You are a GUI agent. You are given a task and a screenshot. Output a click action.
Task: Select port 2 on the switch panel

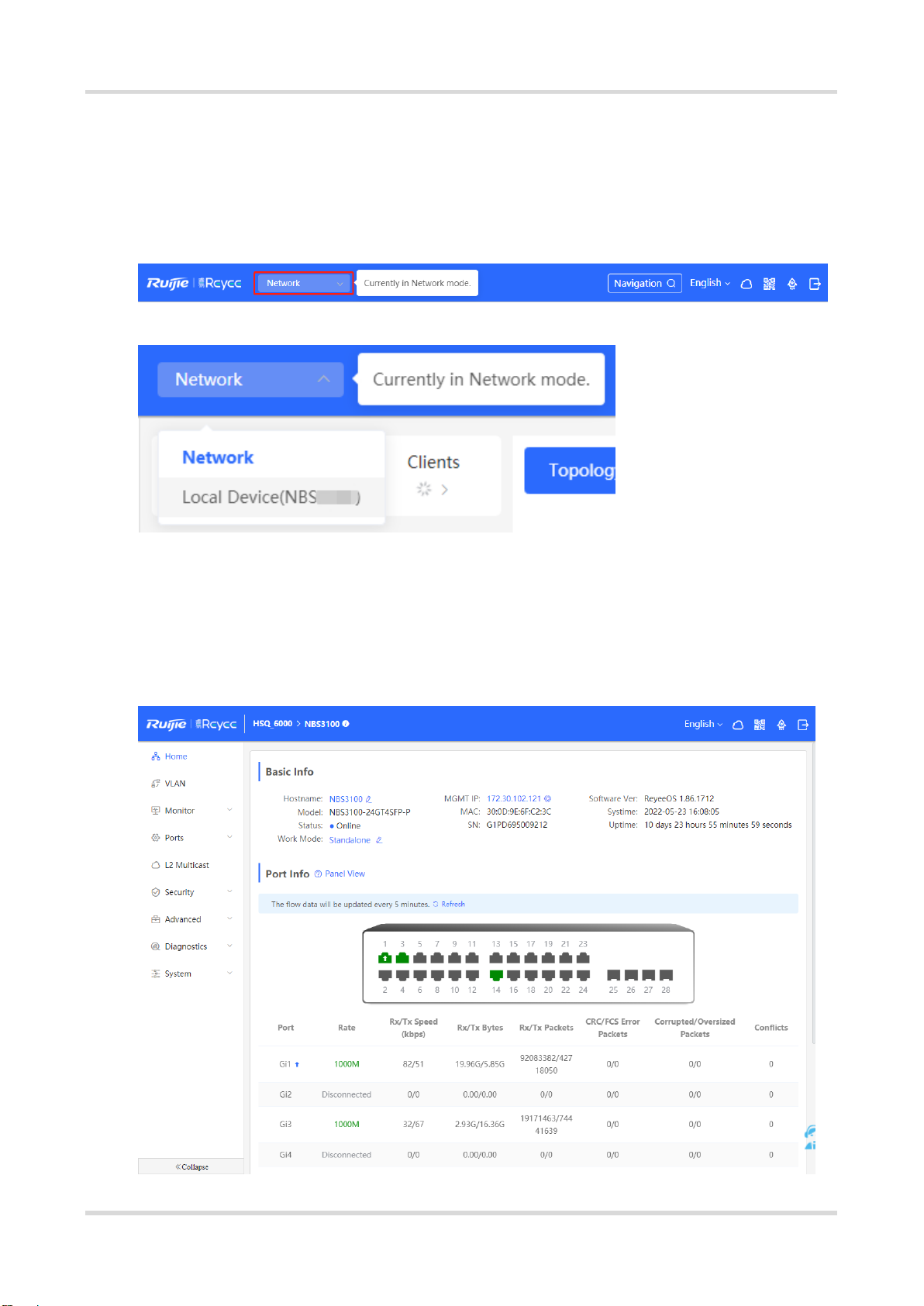point(384,975)
